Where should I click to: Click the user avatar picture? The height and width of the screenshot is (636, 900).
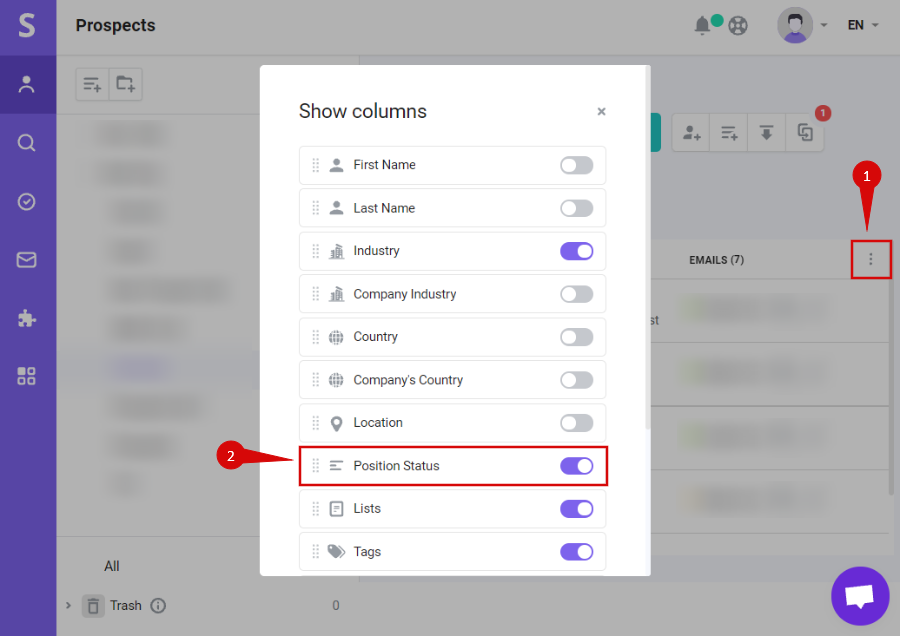795,25
